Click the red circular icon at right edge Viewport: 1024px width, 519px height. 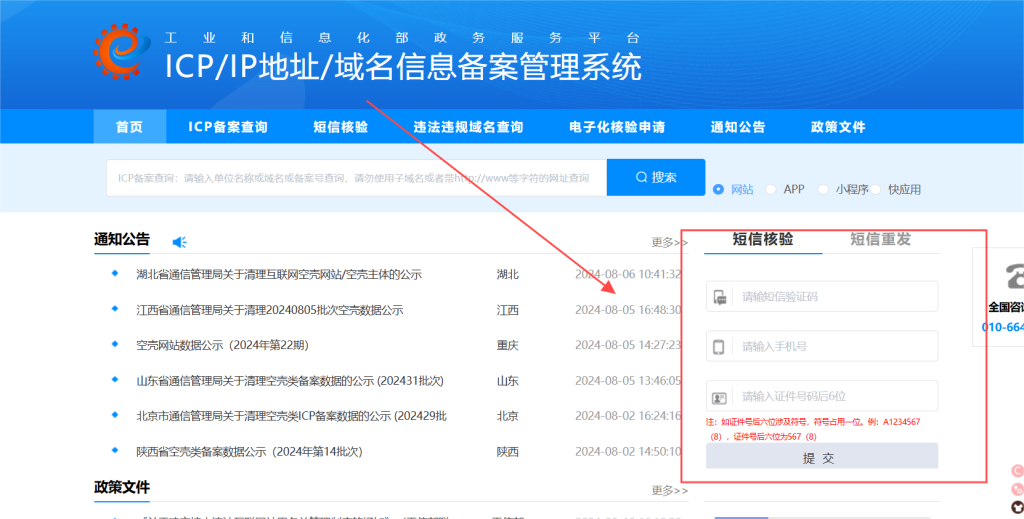point(1016,470)
